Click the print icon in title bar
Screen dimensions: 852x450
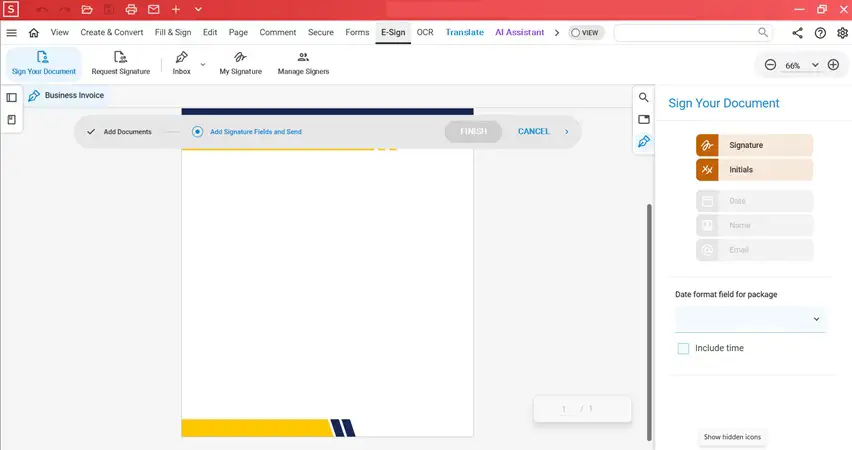pyautogui.click(x=130, y=9)
